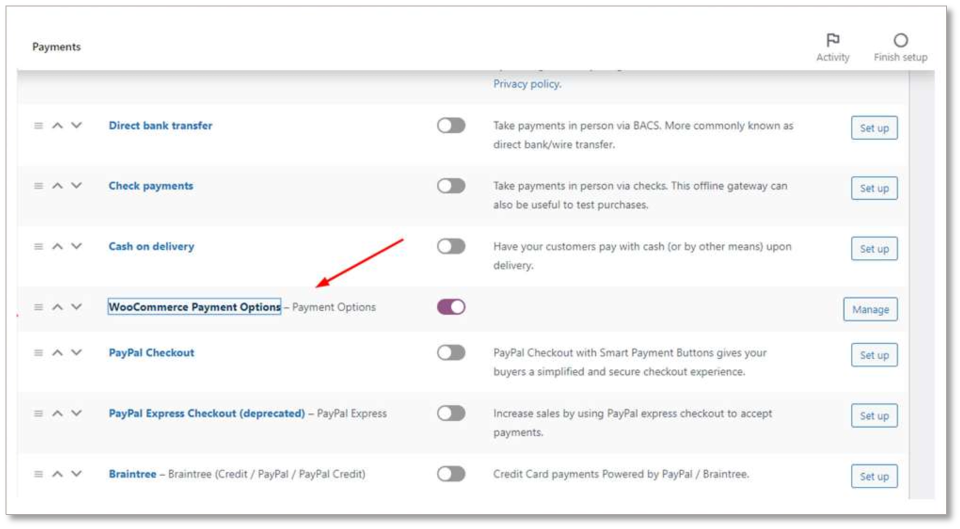Click Set up for PayPal Checkout
The image size is (960, 529).
[x=874, y=355]
